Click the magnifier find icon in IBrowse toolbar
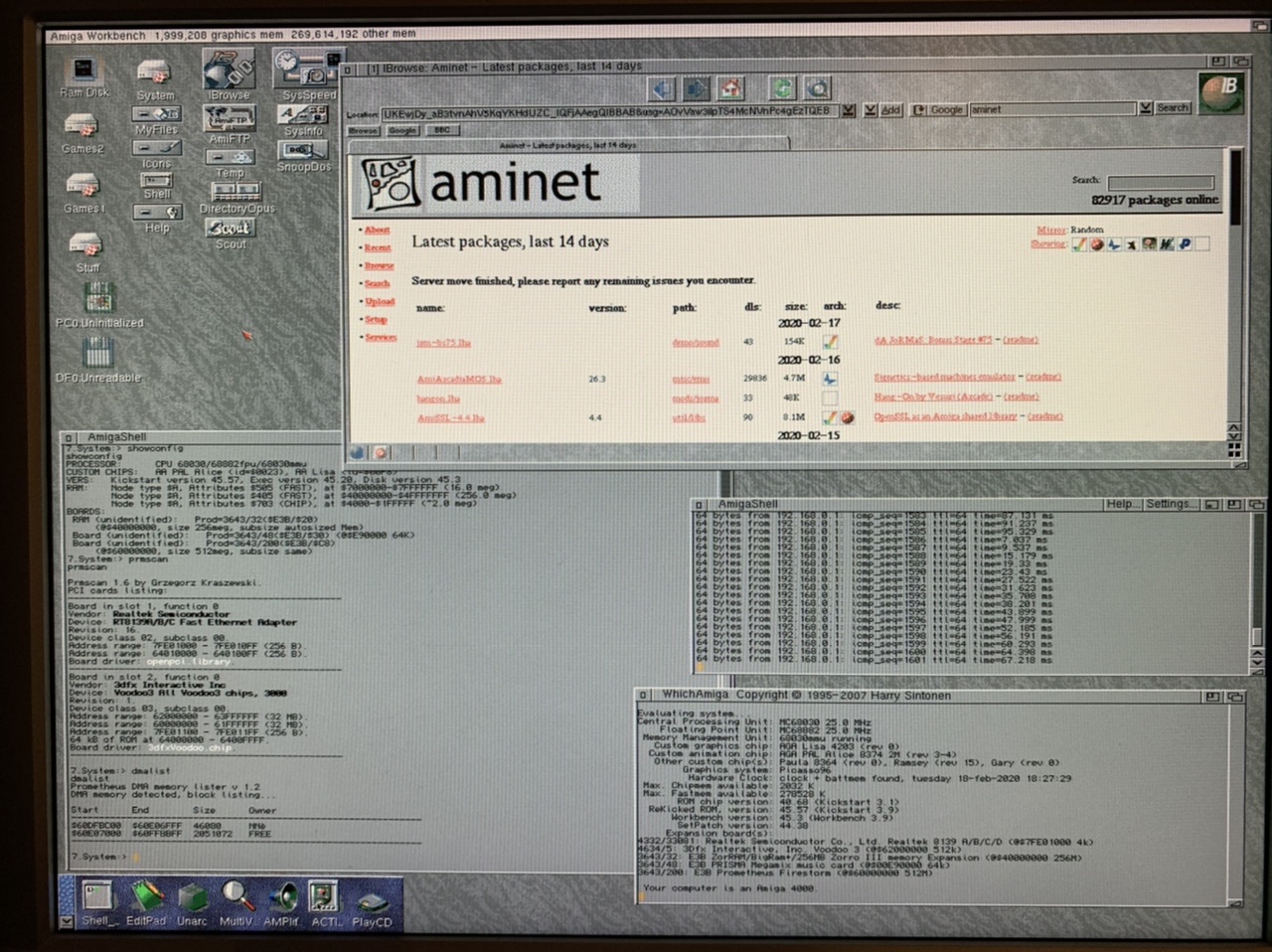 pos(818,88)
